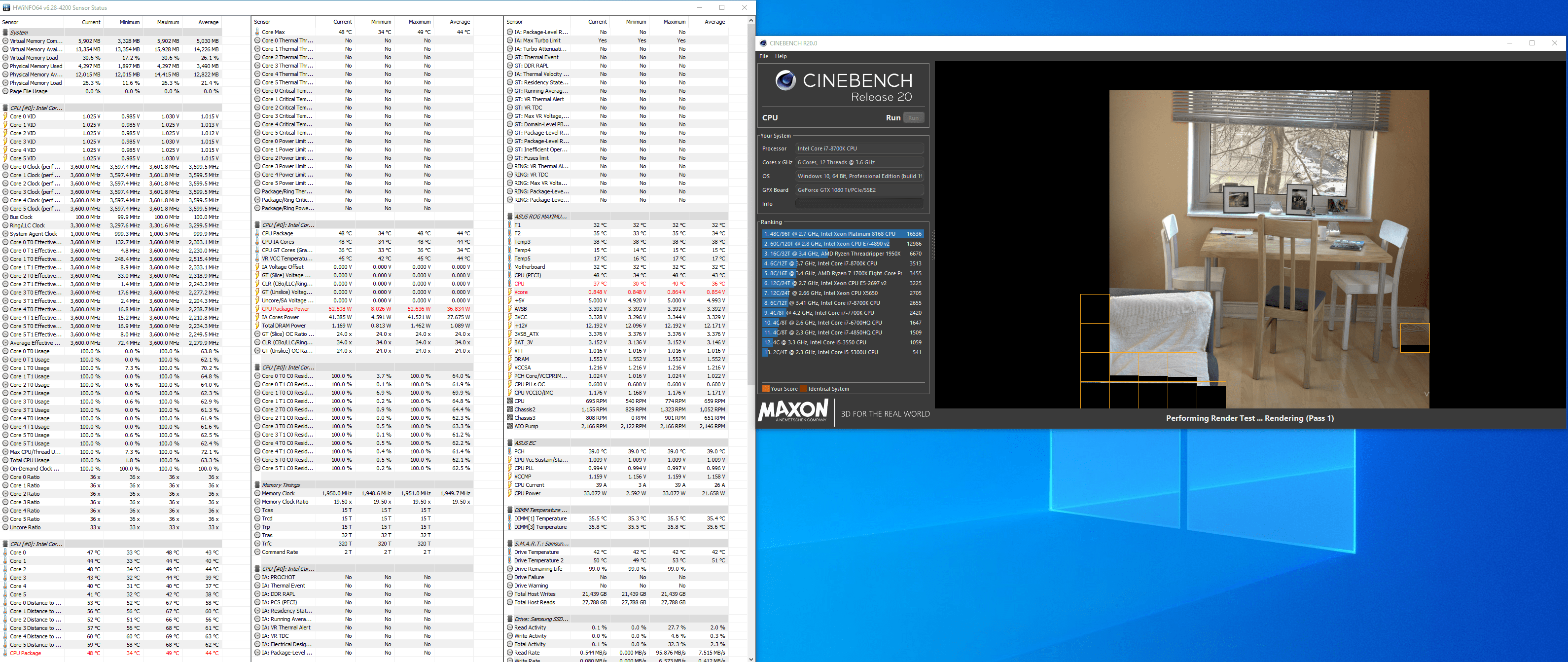Viewport: 1568px width, 662px height.
Task: Click the IA Cores Power row
Action: coord(363,317)
